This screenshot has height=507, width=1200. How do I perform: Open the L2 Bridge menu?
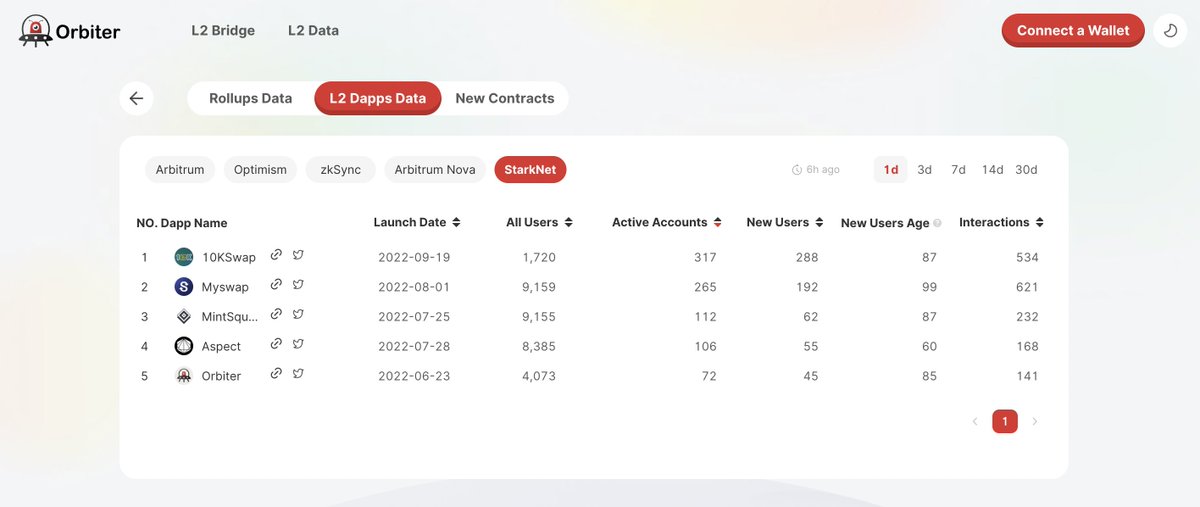coord(223,30)
